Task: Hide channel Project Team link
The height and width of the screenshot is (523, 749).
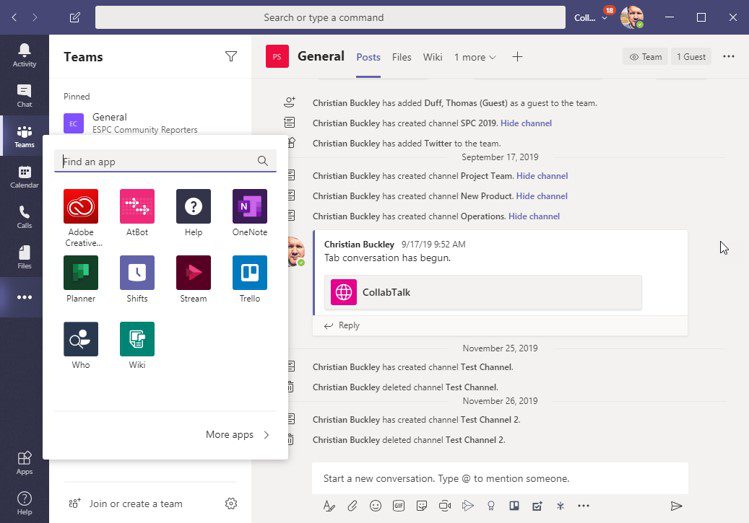Action: point(542,176)
